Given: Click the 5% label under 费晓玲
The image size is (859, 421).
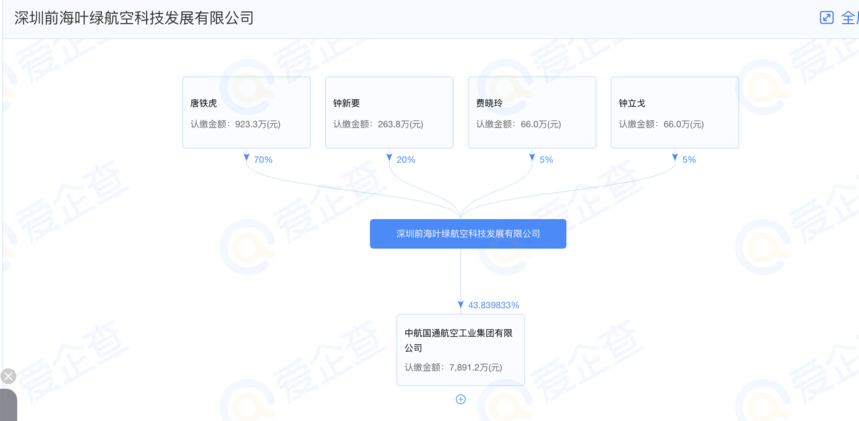Looking at the screenshot, I should (546, 160).
